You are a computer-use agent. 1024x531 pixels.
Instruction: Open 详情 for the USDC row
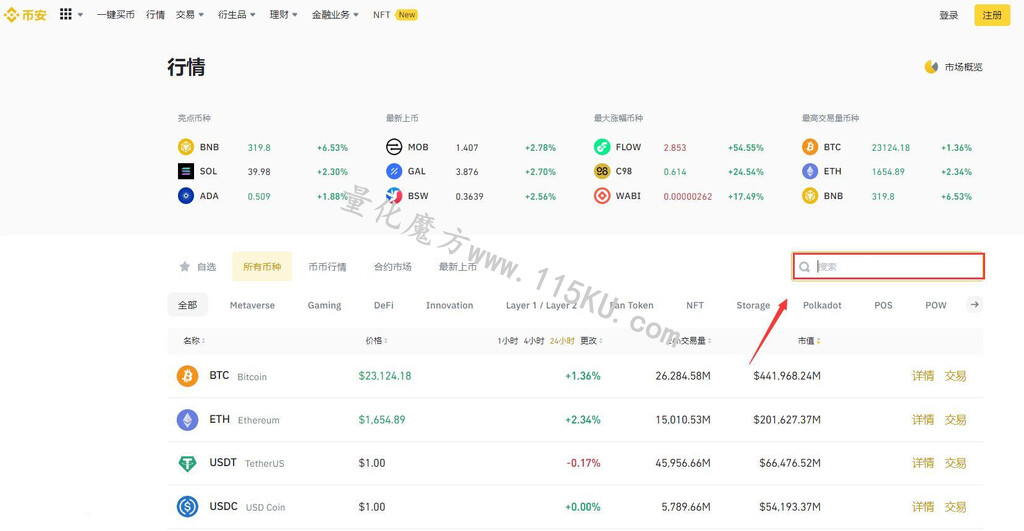click(923, 506)
